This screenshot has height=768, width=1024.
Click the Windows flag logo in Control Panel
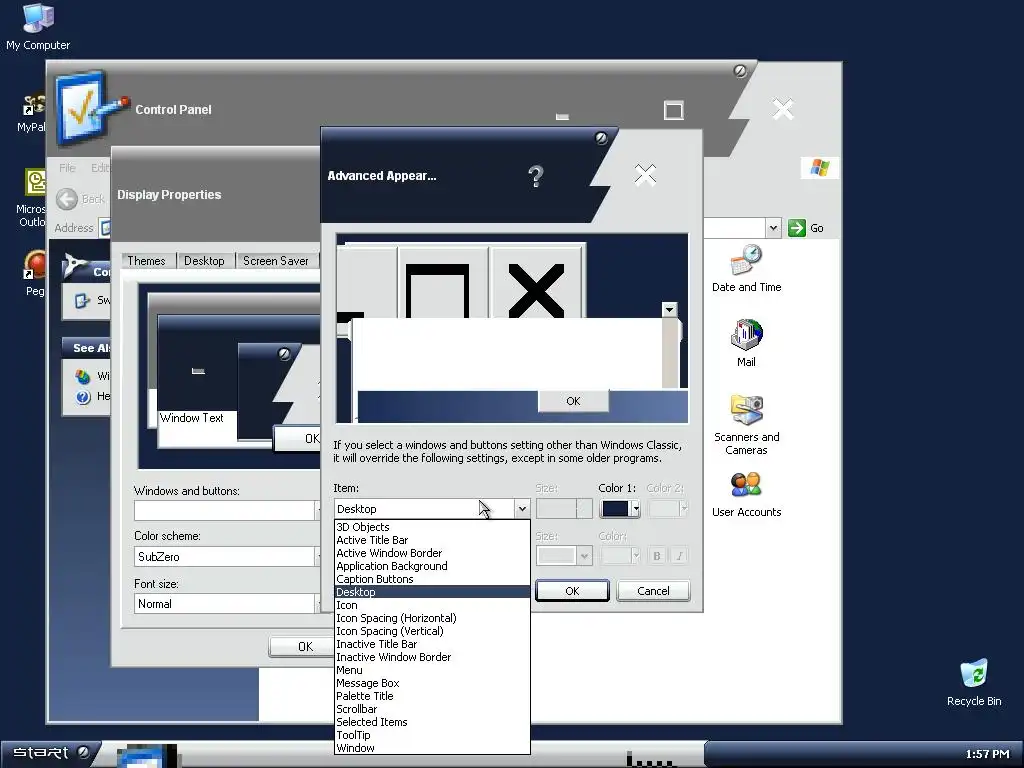coord(820,168)
